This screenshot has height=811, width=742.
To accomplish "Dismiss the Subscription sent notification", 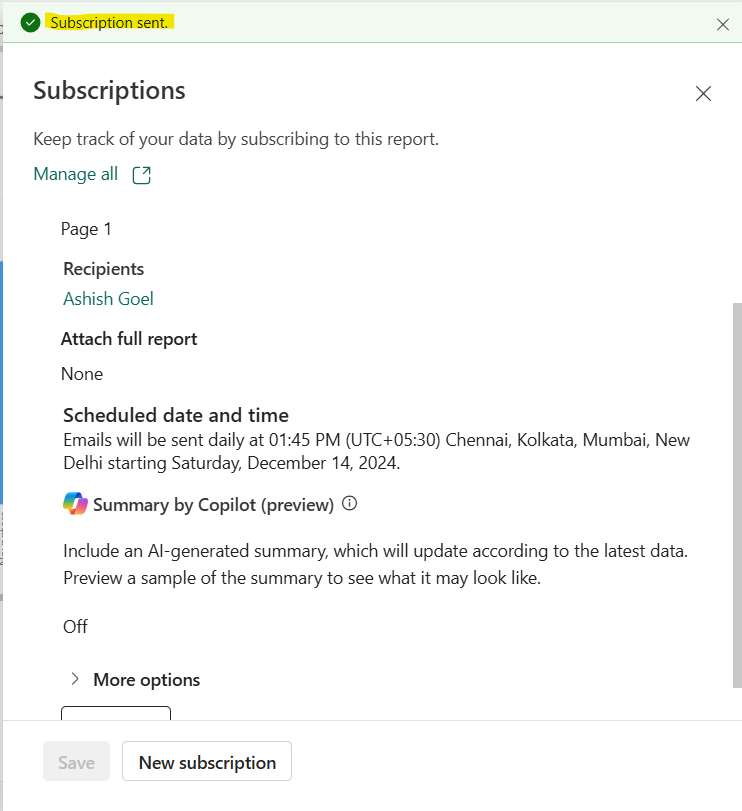I will pos(723,24).
